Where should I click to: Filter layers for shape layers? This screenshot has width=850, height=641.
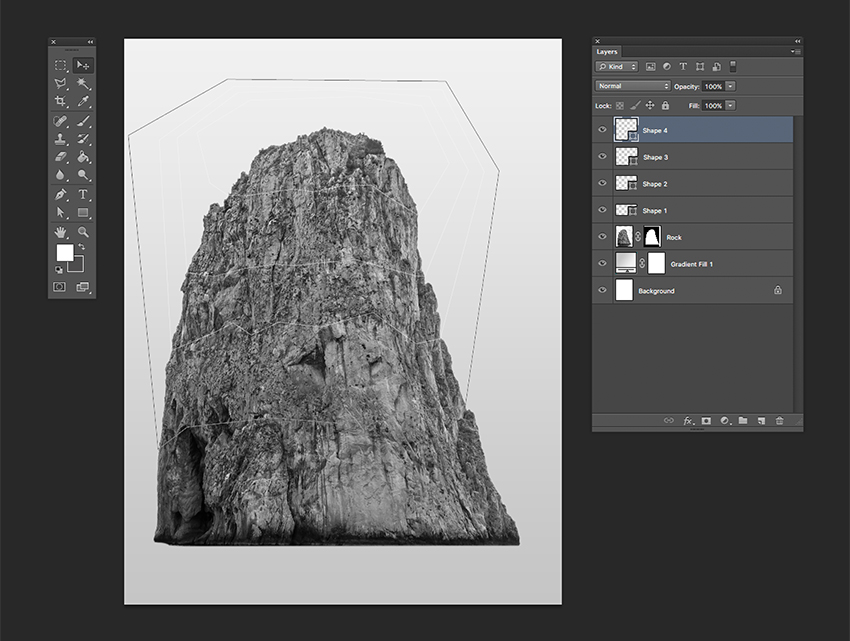[x=700, y=67]
